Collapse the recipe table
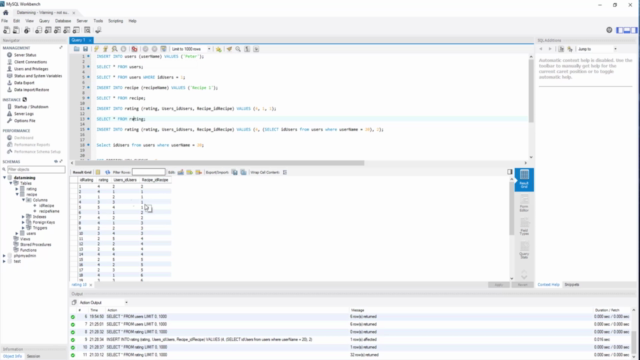This screenshot has width=640, height=360. [x=17, y=195]
